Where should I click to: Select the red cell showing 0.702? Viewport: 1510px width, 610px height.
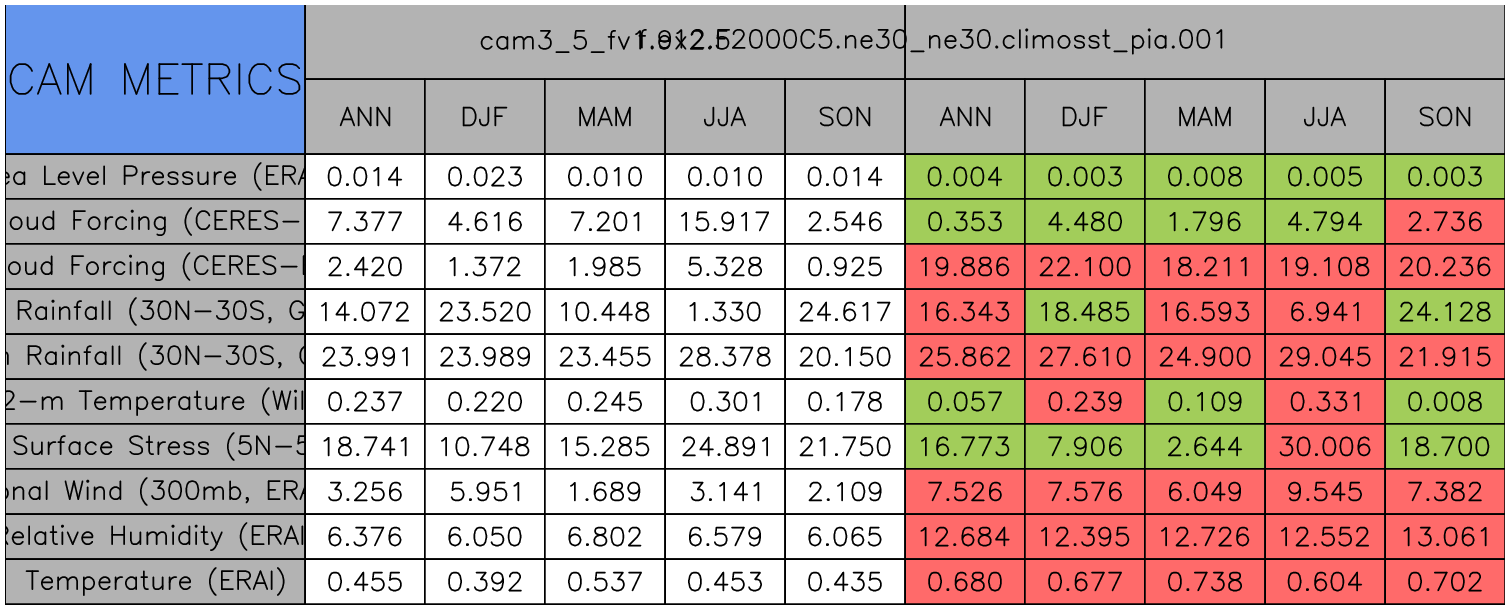click(x=1445, y=581)
